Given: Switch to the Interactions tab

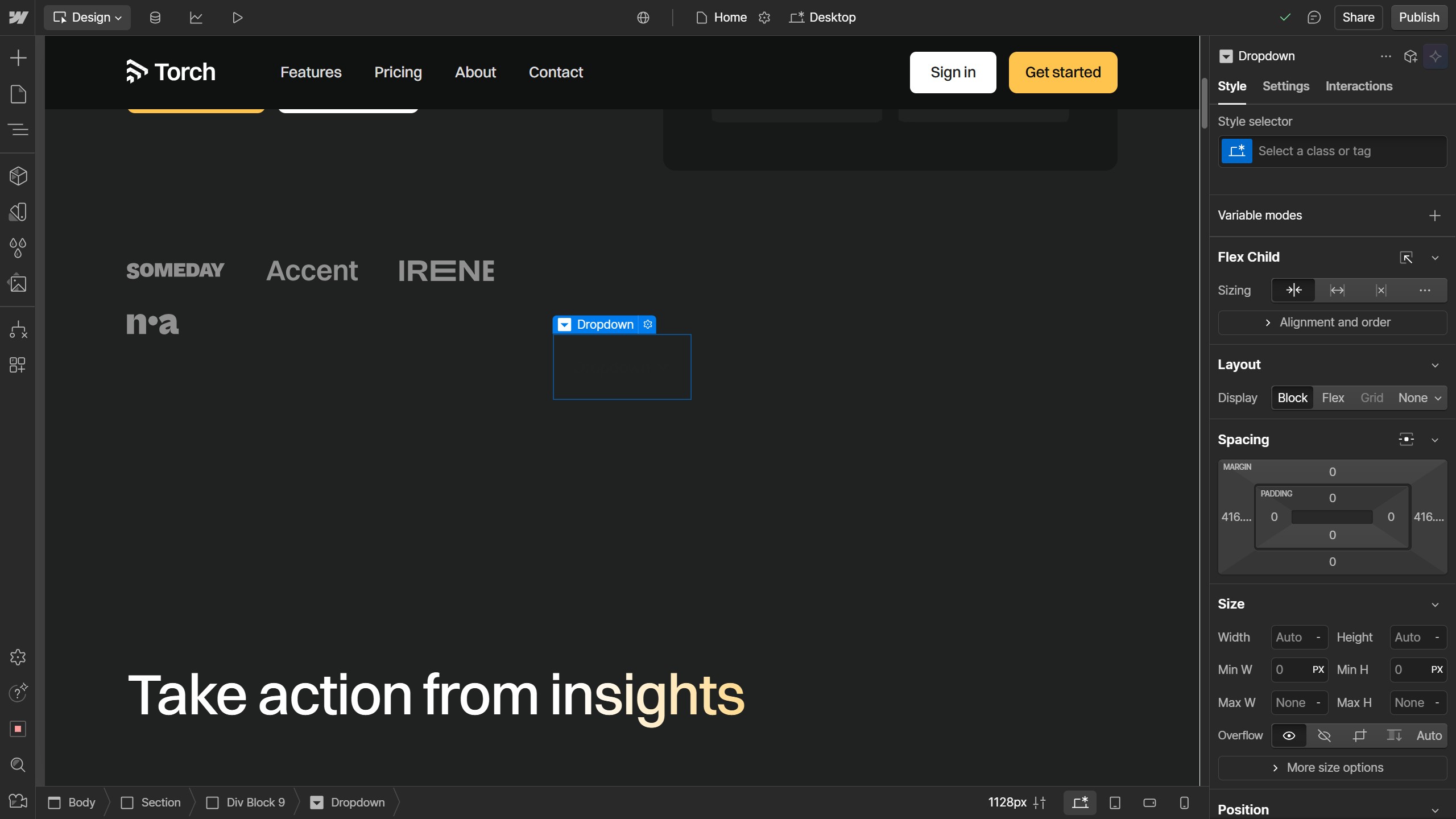Looking at the screenshot, I should (x=1359, y=86).
